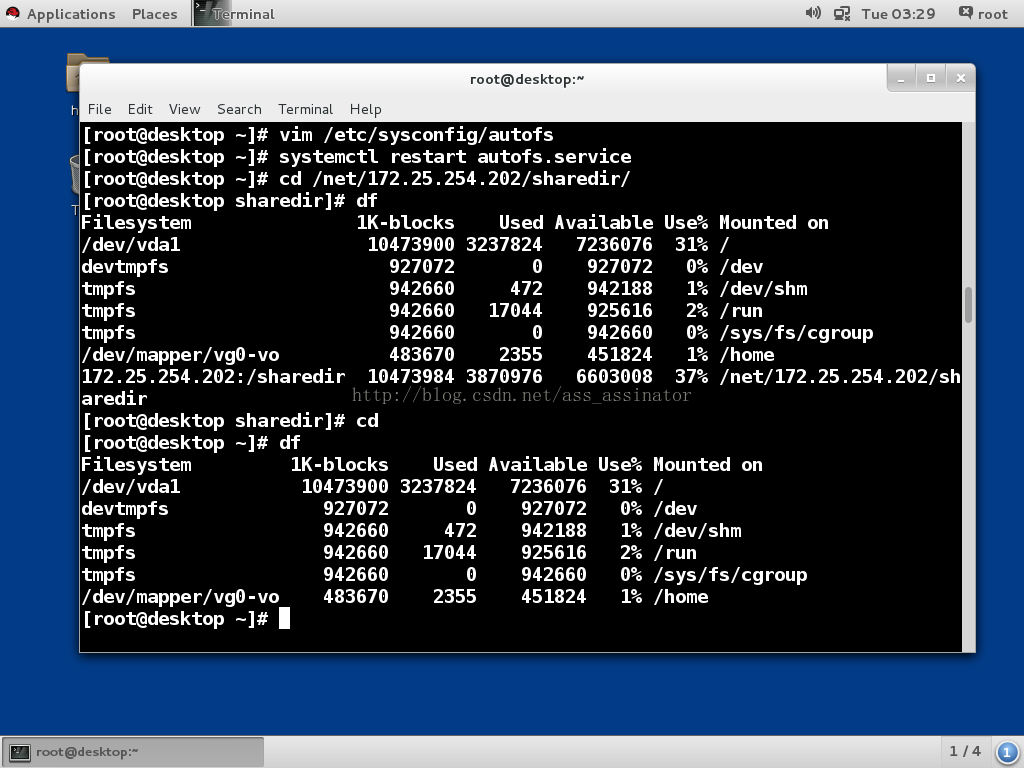Click the '1K-blocks' header in first df output
Viewport: 1024px width, 768px height.
[405, 223]
